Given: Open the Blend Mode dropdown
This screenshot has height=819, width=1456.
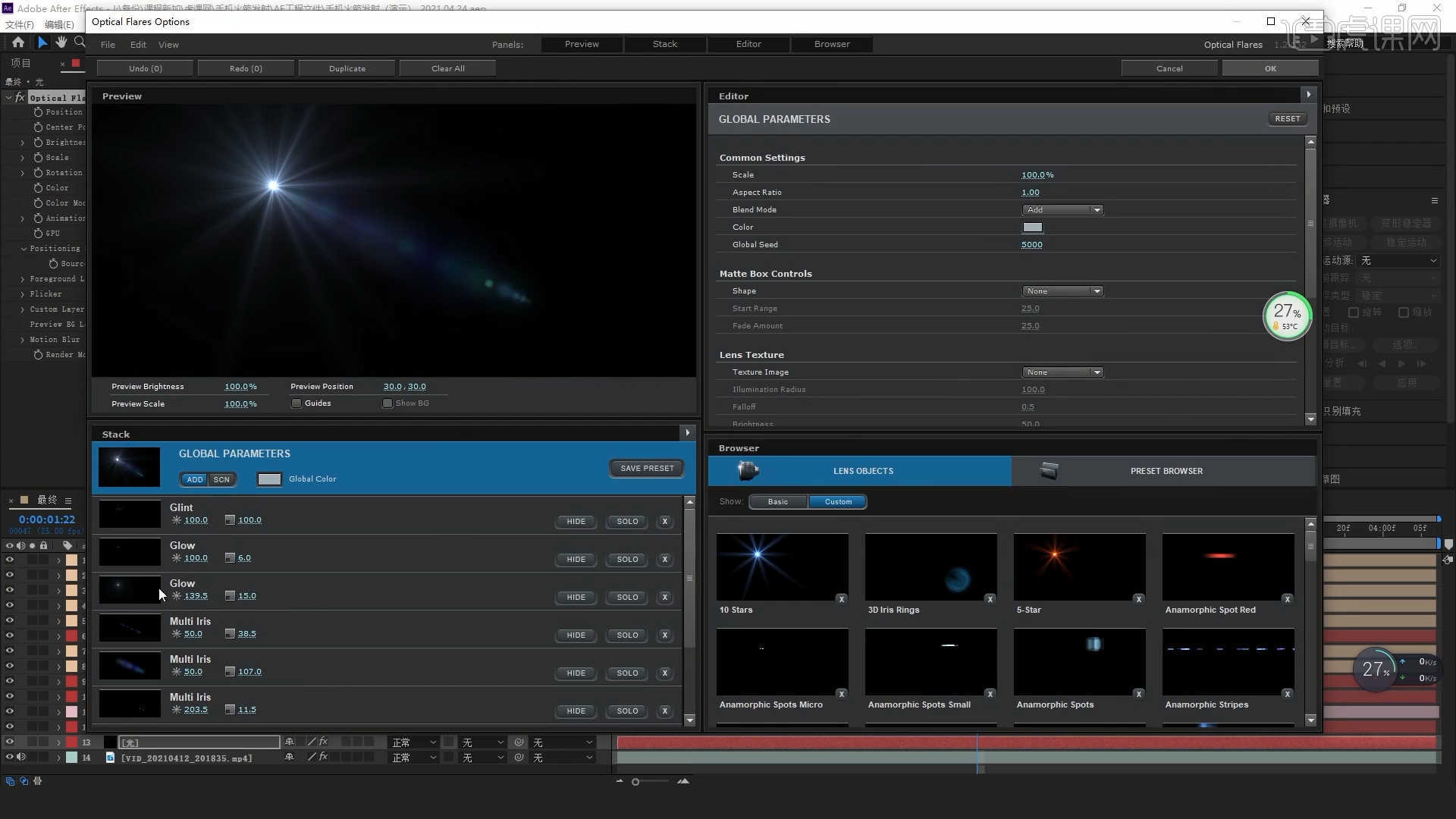Looking at the screenshot, I should tap(1062, 210).
